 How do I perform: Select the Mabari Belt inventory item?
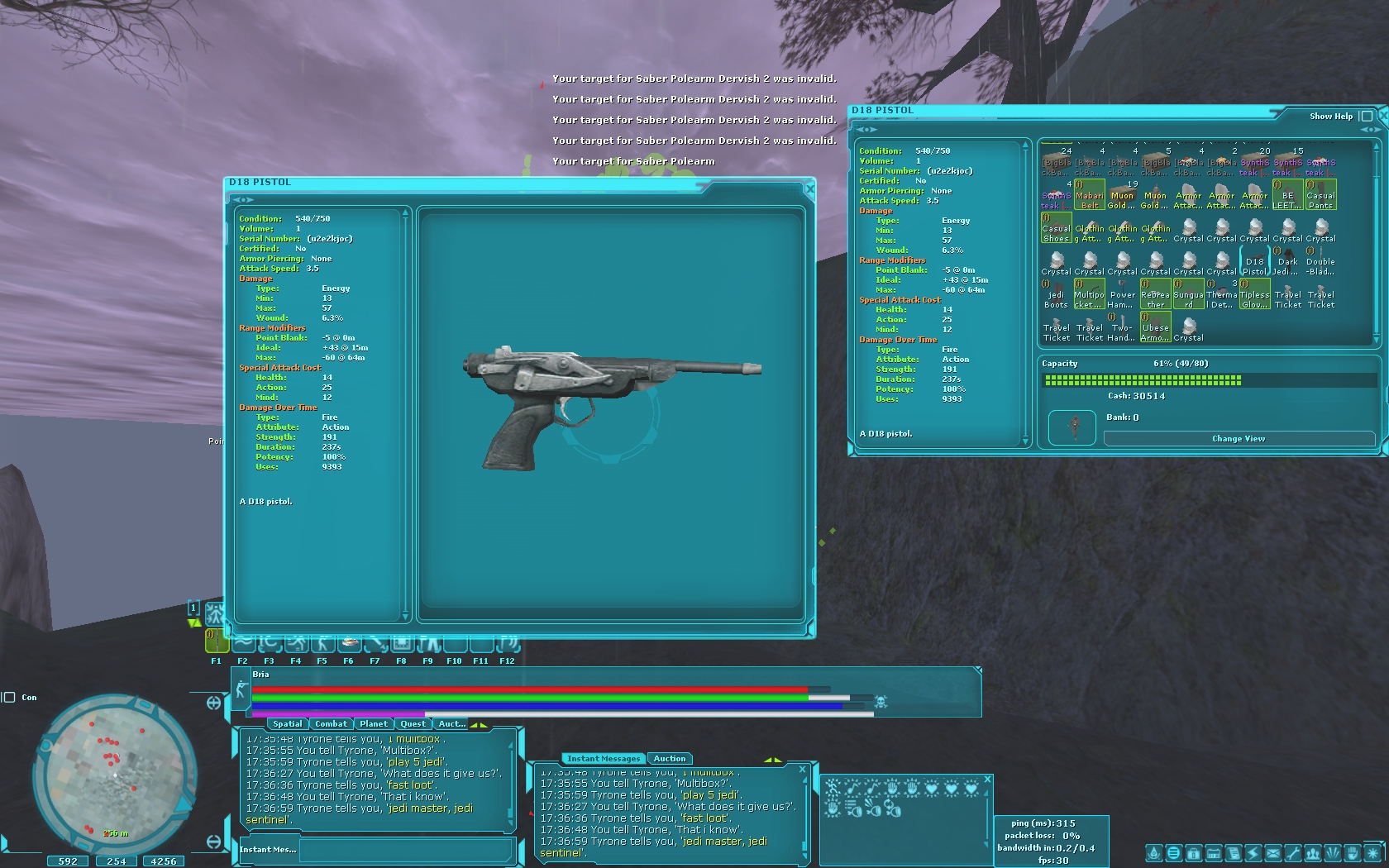(1089, 195)
